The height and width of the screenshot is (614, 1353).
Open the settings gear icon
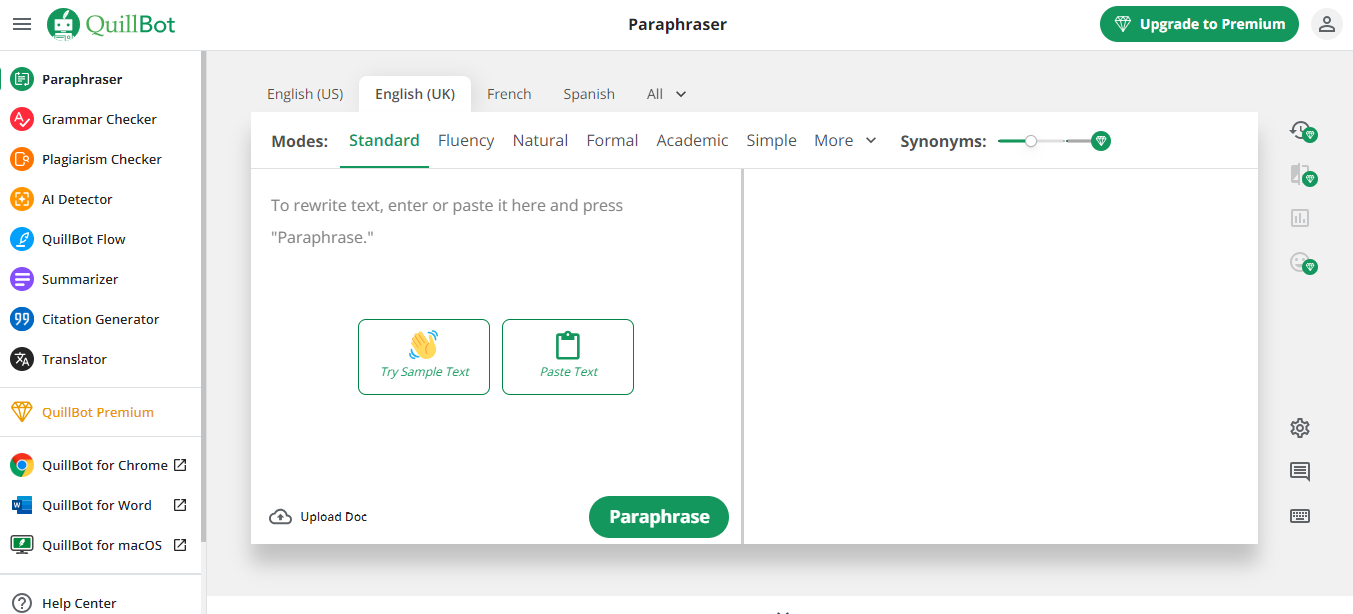pos(1300,428)
